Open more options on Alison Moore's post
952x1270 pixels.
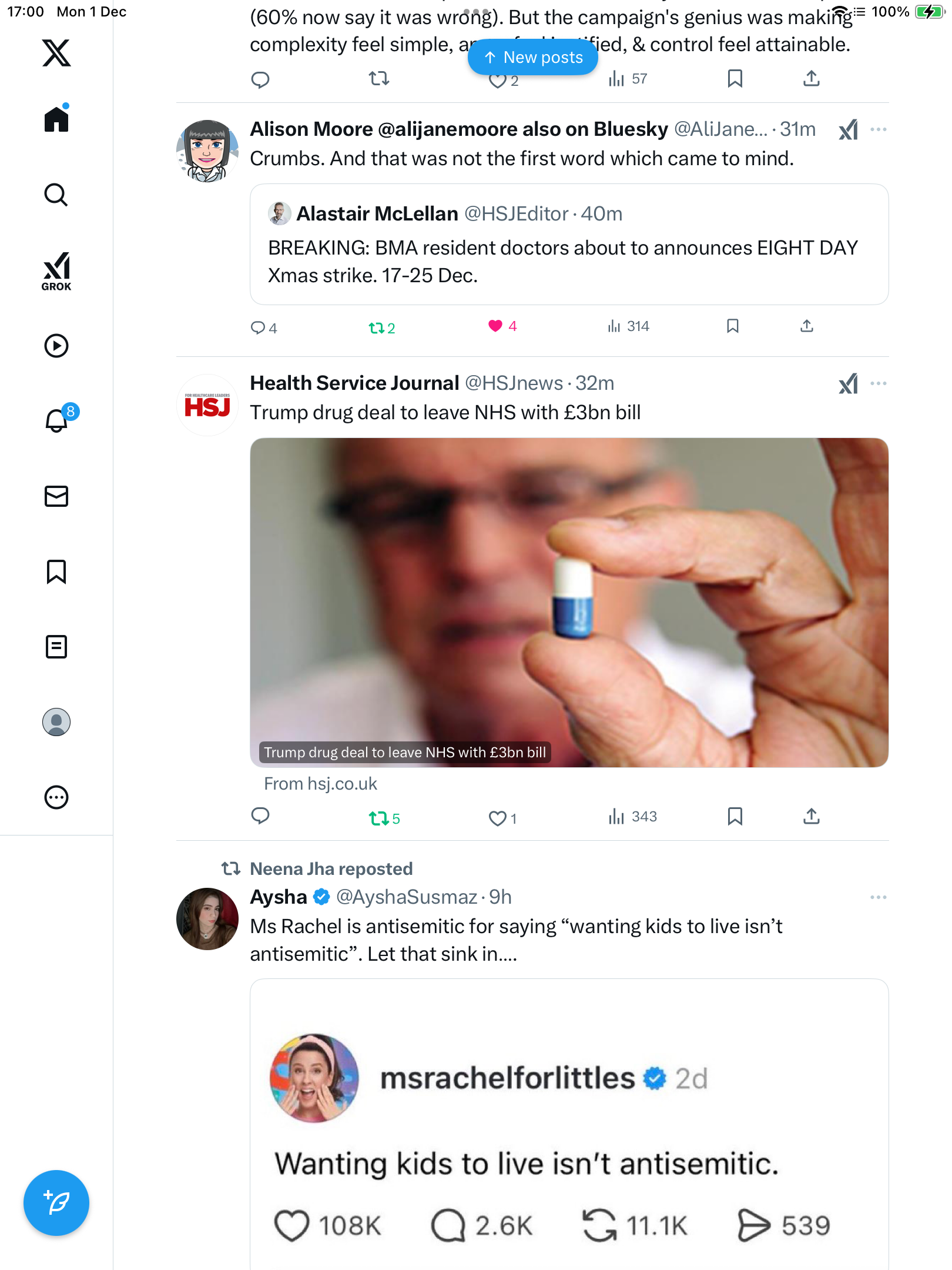[x=878, y=129]
